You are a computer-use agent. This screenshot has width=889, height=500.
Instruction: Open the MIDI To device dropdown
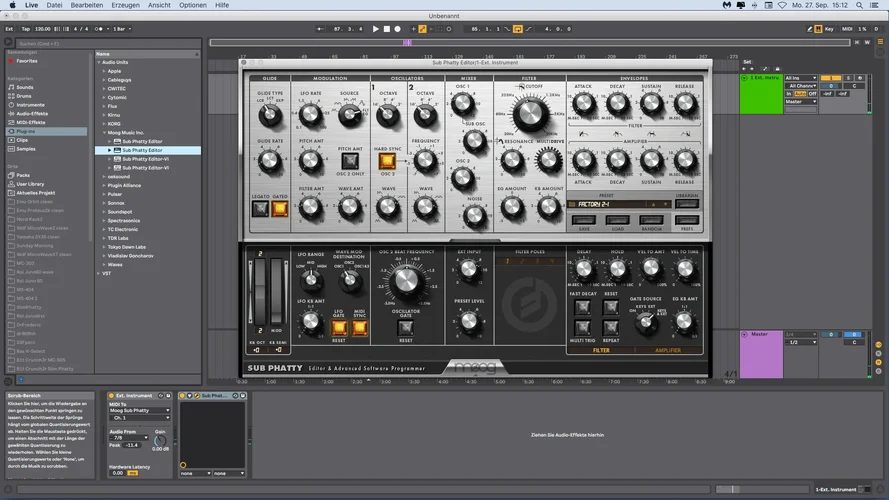(139, 411)
